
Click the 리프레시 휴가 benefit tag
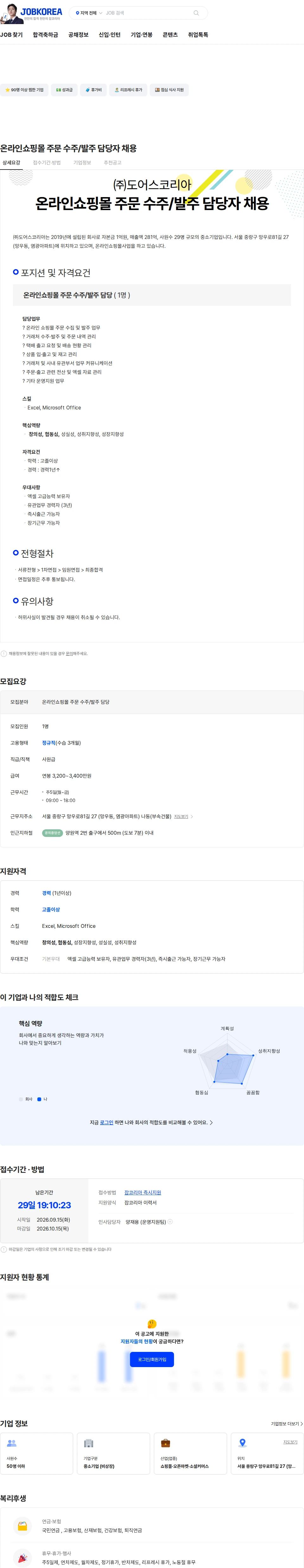point(128,90)
